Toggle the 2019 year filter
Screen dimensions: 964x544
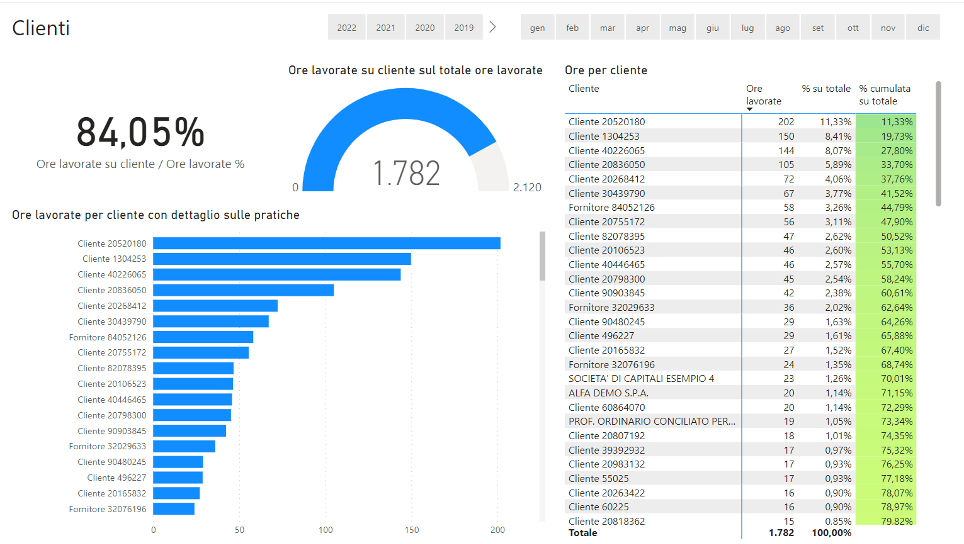click(463, 28)
